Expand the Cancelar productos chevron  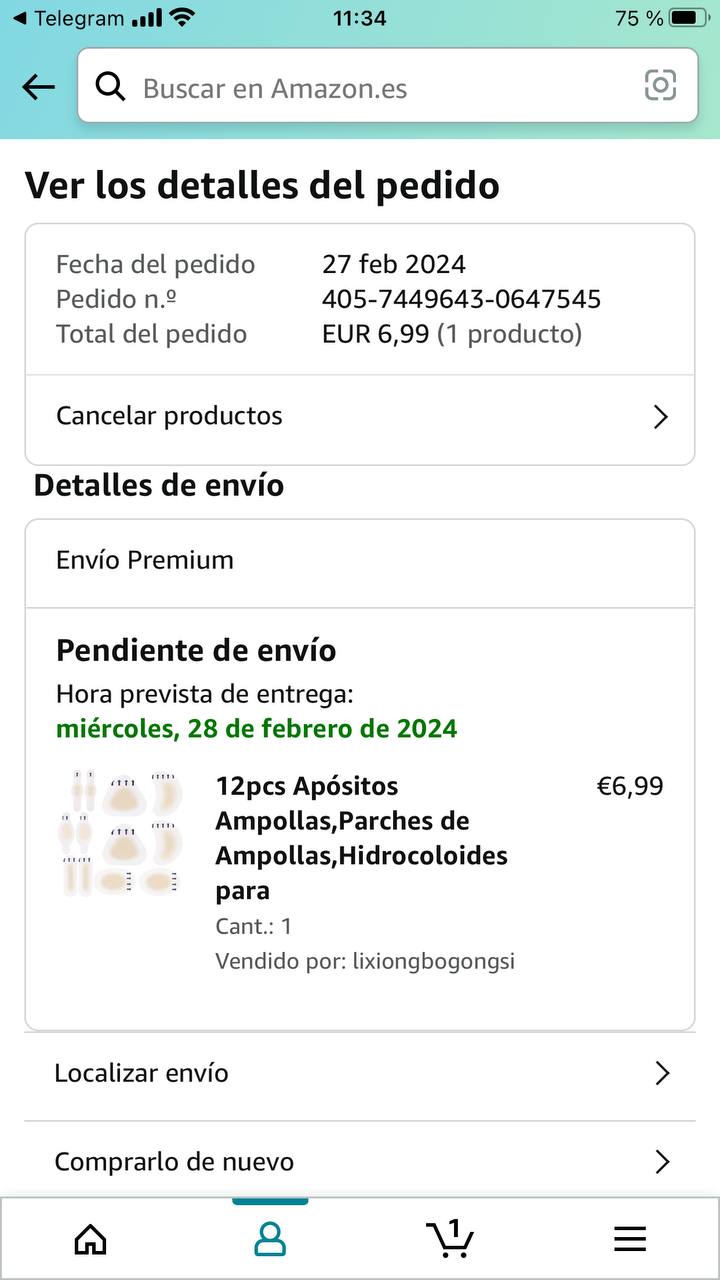[660, 417]
